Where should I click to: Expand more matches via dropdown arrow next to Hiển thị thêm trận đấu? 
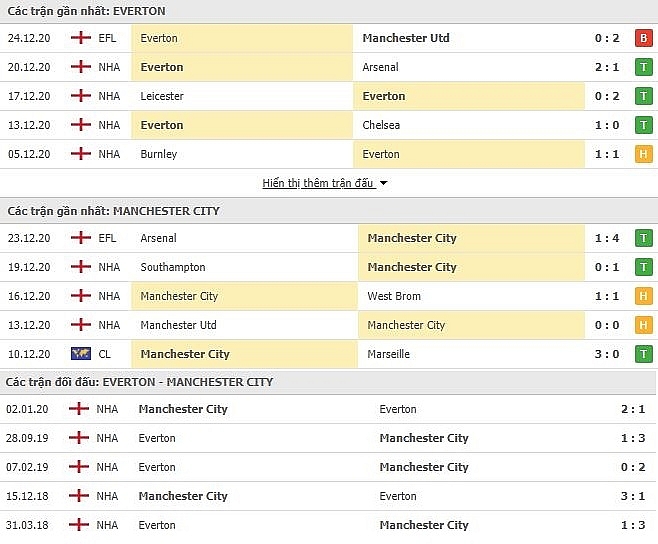[x=383, y=183]
